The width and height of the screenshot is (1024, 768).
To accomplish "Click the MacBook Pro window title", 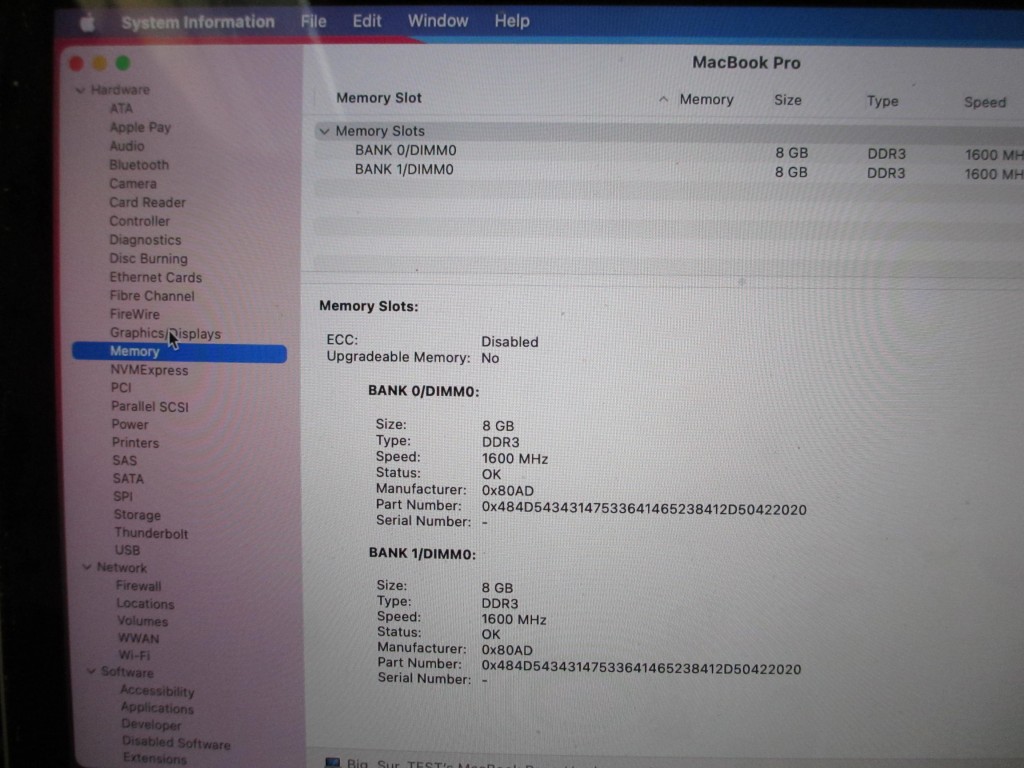I will [x=746, y=63].
